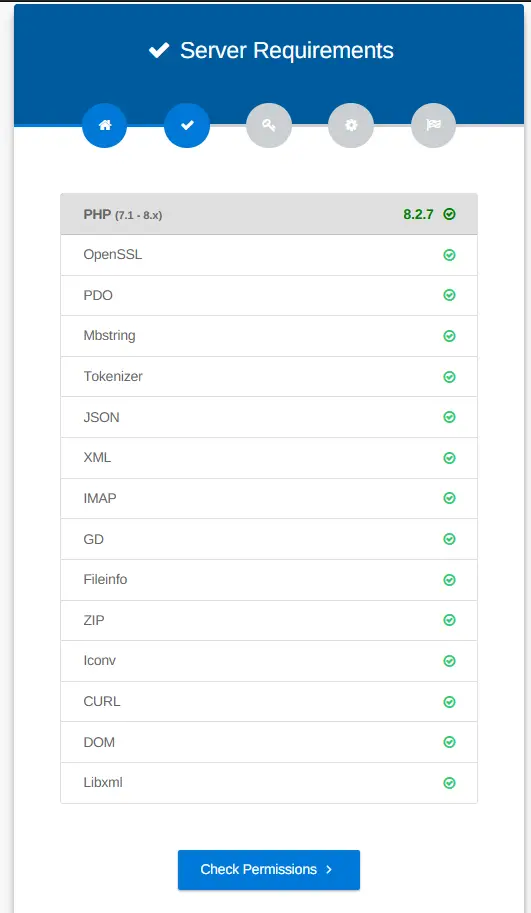The height and width of the screenshot is (913, 531).
Task: Go to the gear settings step
Action: [x=351, y=125]
